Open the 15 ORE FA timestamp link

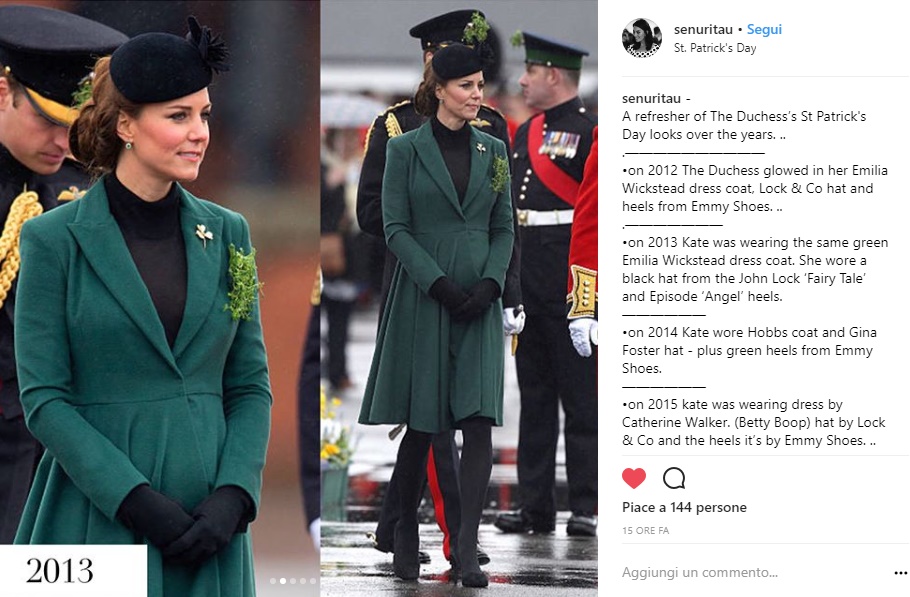tap(645, 530)
